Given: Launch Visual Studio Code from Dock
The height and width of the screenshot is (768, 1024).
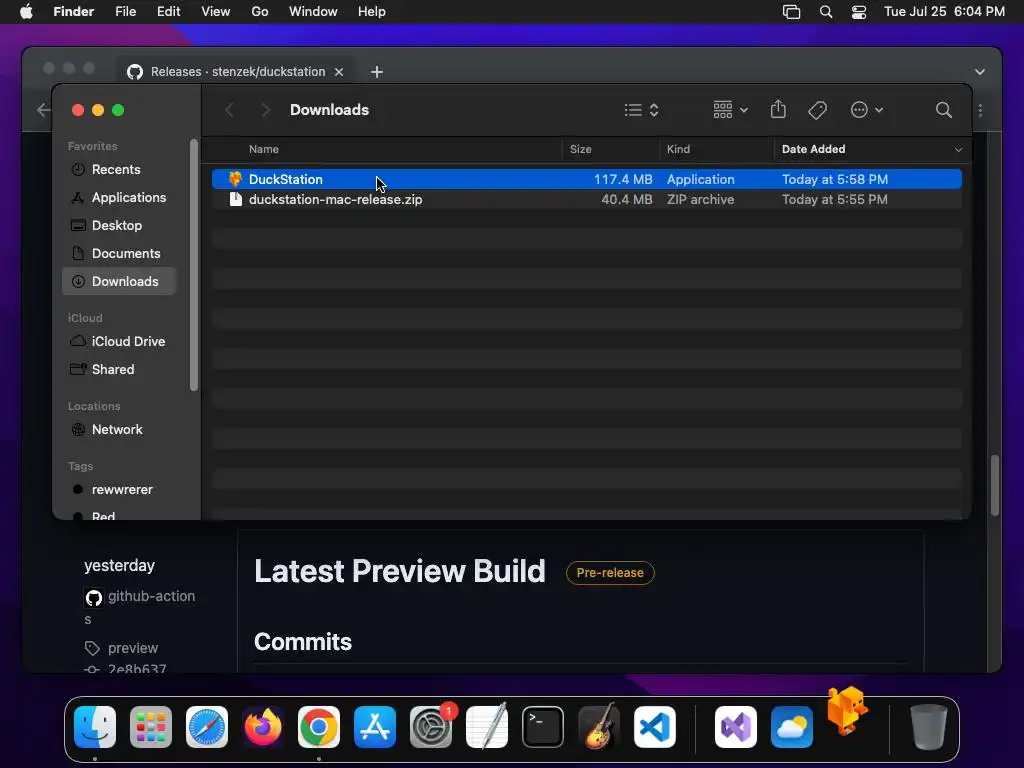Looking at the screenshot, I should [655, 726].
